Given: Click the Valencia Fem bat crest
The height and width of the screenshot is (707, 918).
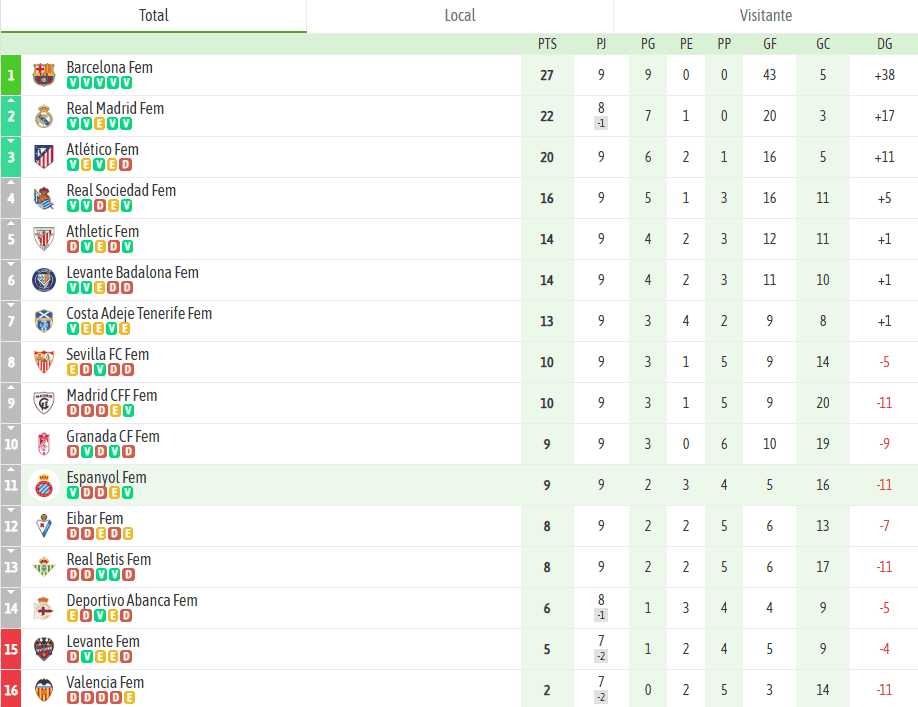Looking at the screenshot, I should pyautogui.click(x=44, y=690).
